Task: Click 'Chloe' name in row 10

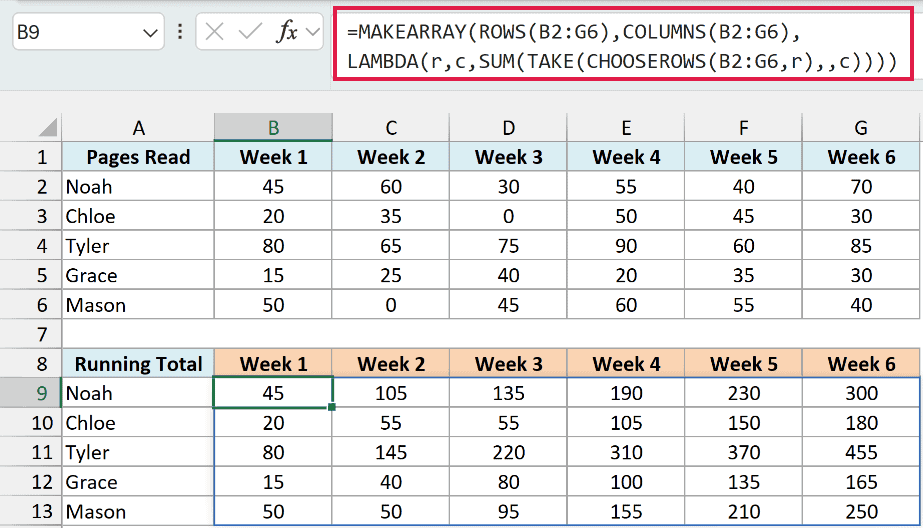Action: 90,423
